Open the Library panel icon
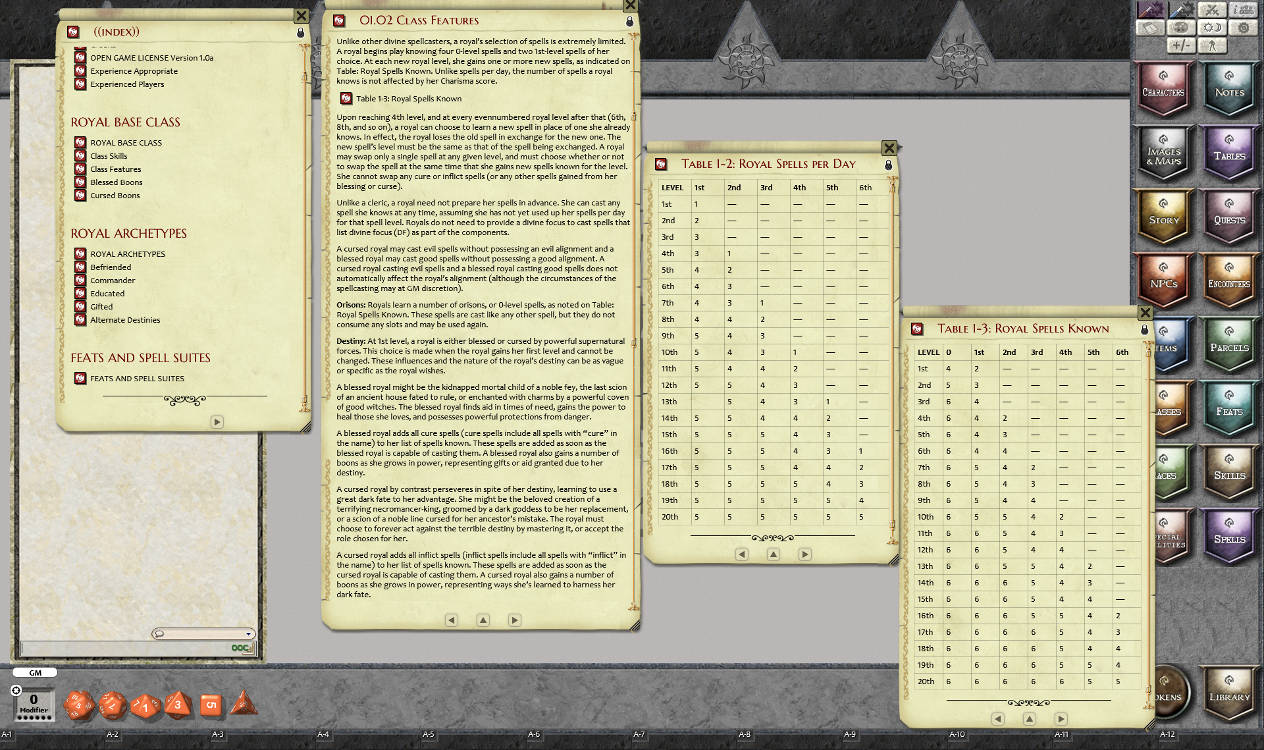 (x=1228, y=690)
